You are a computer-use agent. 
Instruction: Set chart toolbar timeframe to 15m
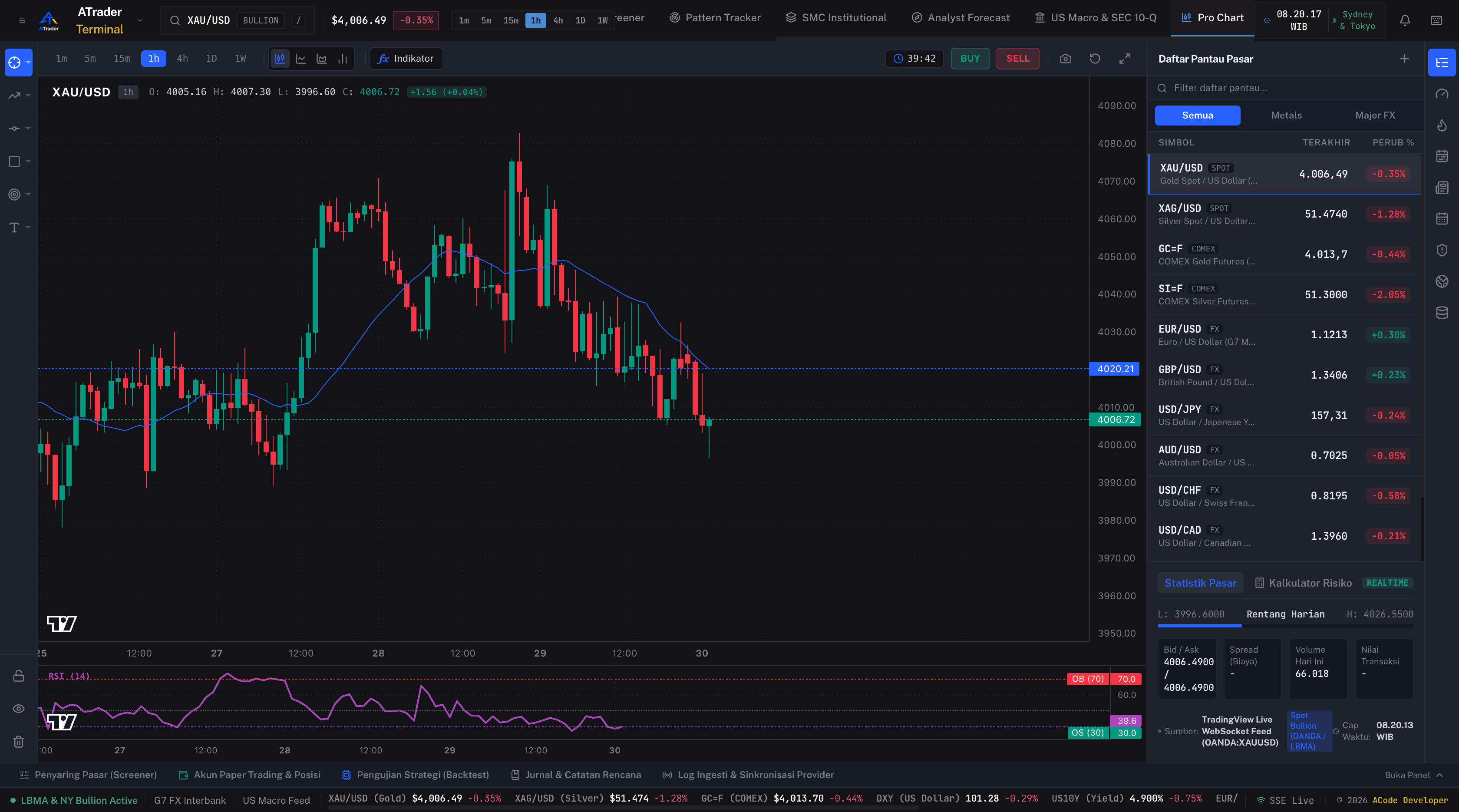[x=122, y=58]
